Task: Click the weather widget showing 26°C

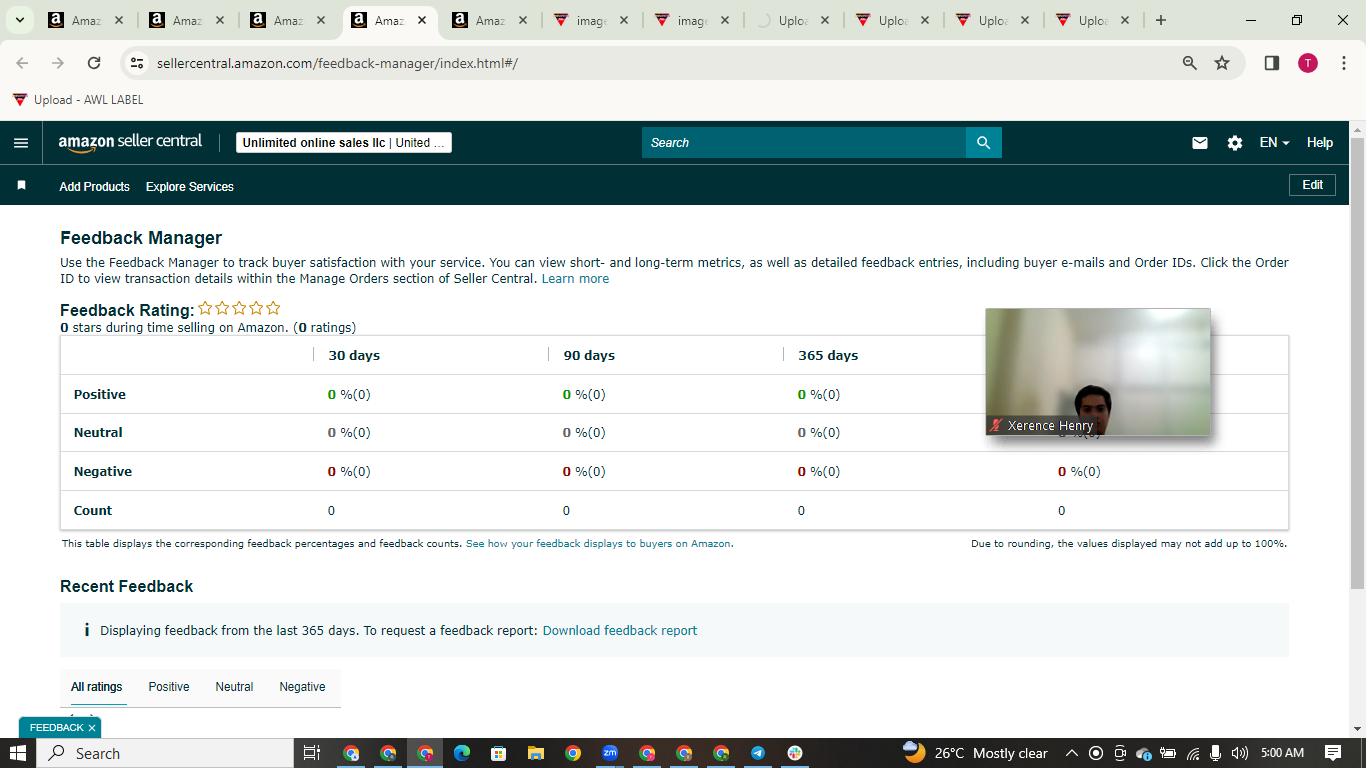Action: [x=975, y=753]
